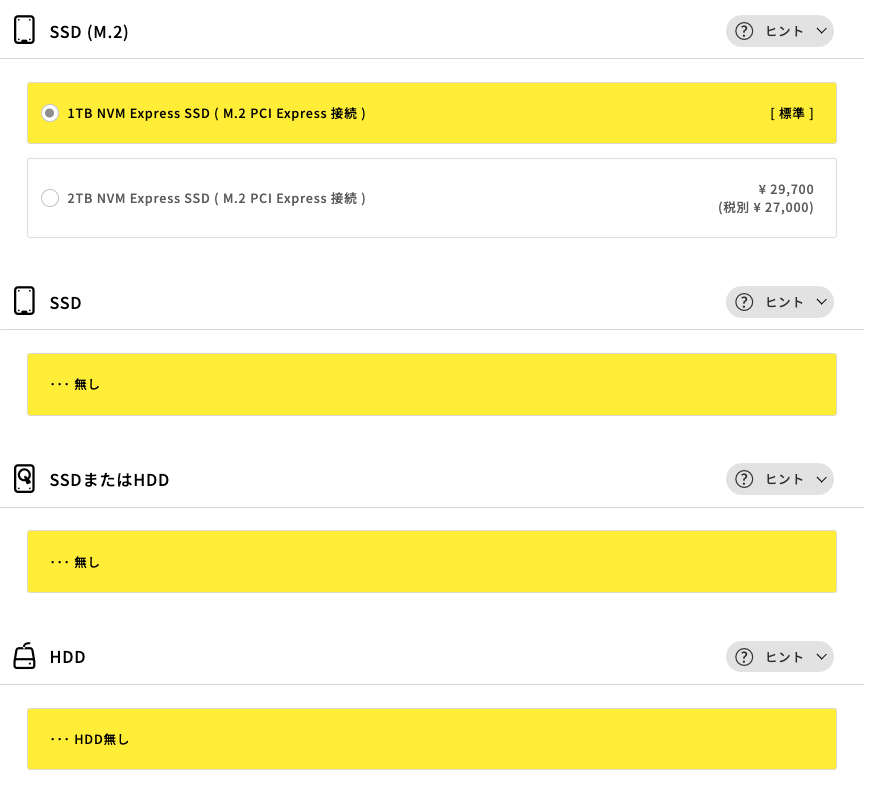Click the SSD section drive icon
869x796 pixels.
tap(24, 301)
